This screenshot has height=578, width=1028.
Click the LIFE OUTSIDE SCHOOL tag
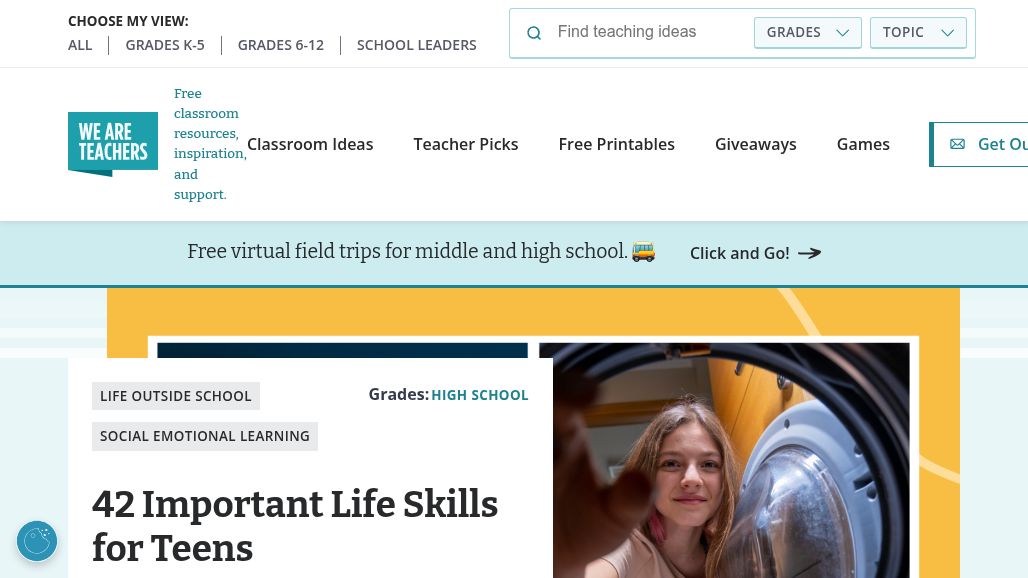coord(176,396)
